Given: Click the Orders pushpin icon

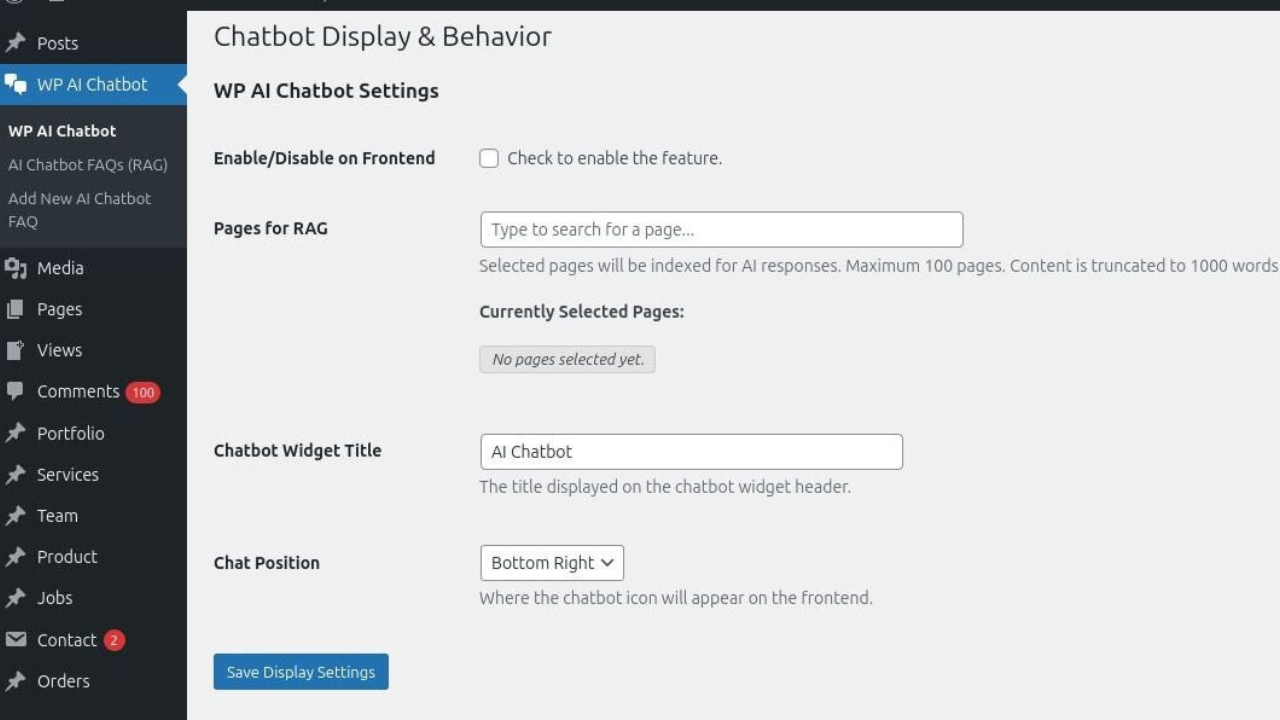Looking at the screenshot, I should point(15,681).
